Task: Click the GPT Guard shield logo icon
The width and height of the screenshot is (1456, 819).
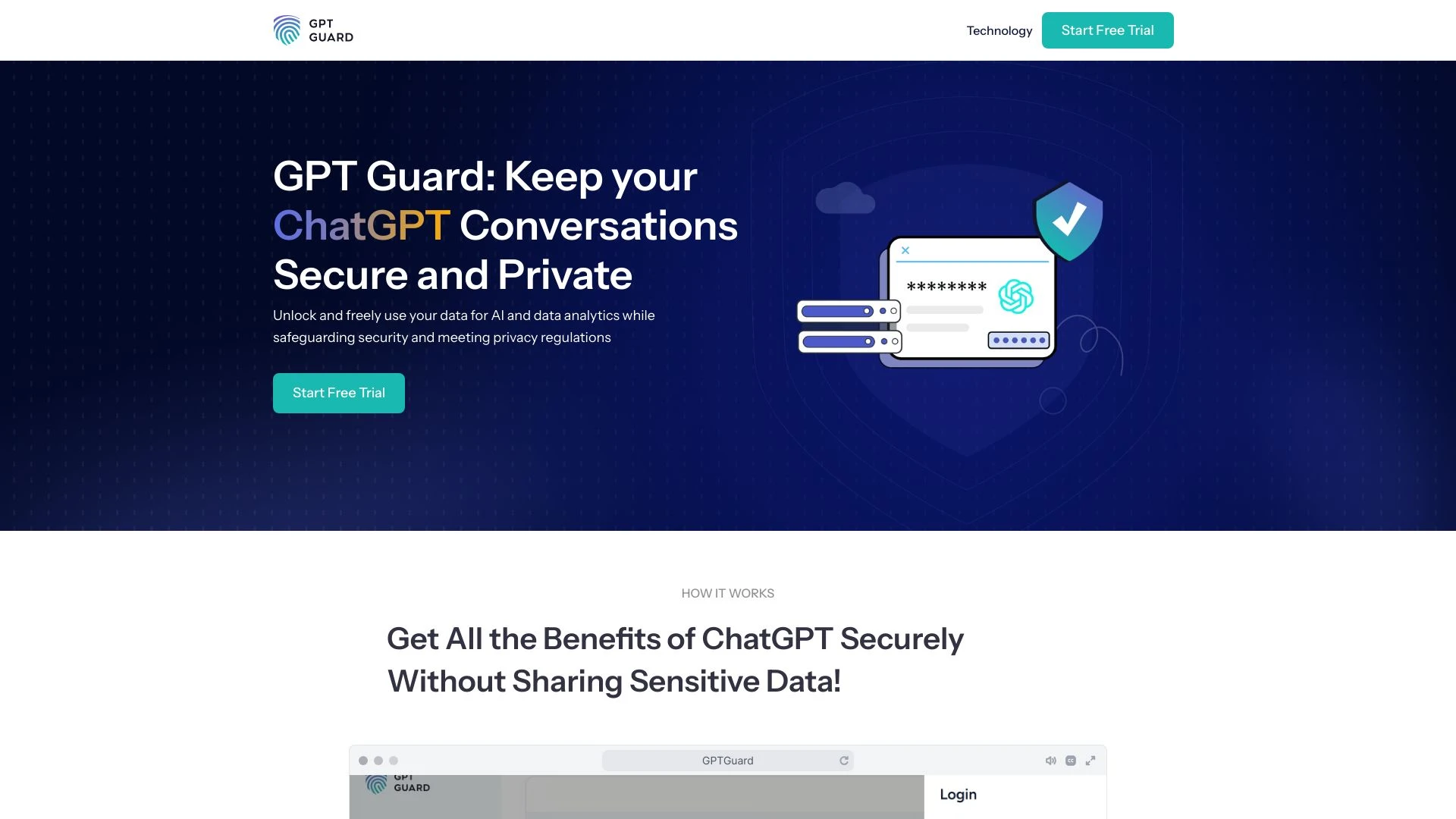Action: [285, 30]
